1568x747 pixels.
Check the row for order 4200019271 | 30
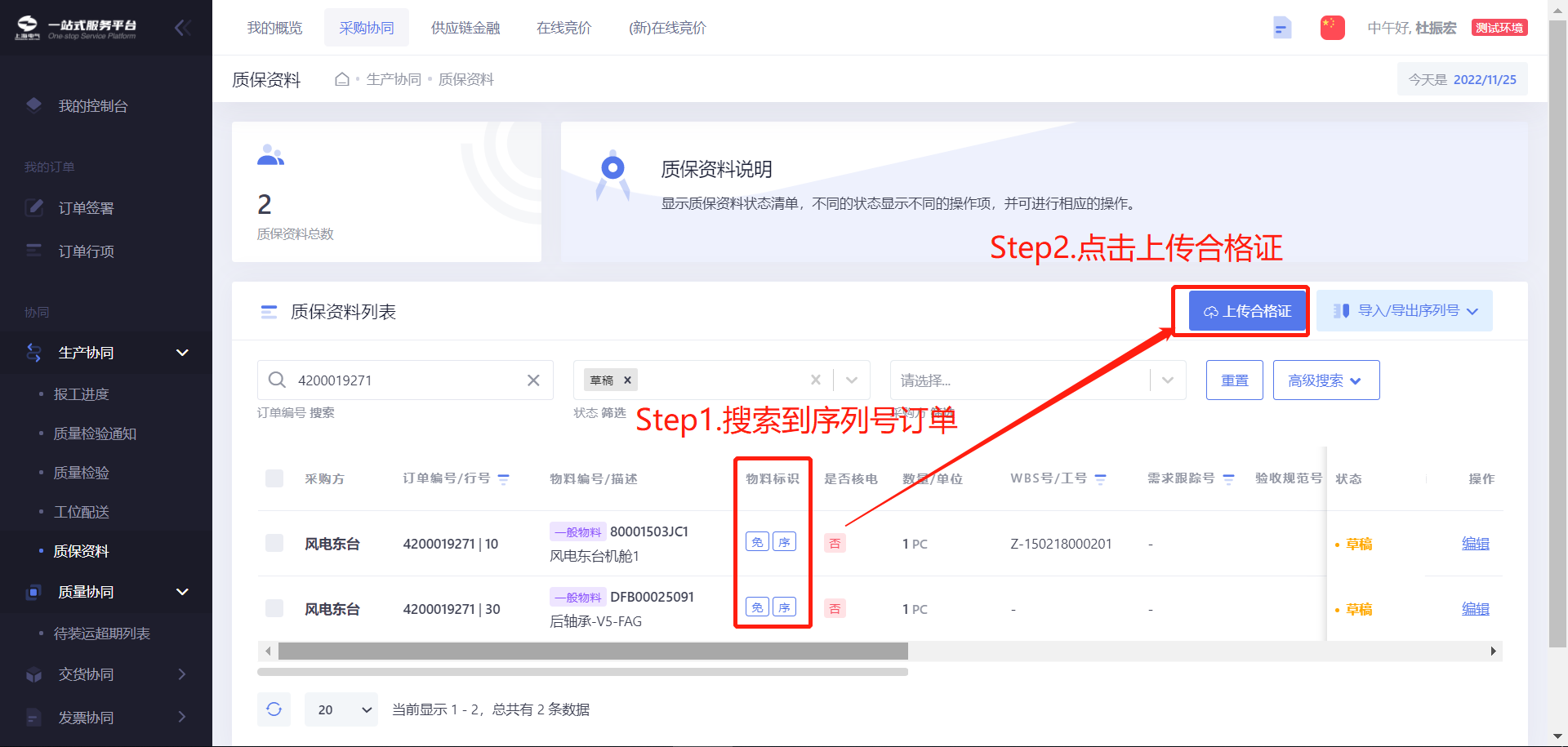coord(274,609)
